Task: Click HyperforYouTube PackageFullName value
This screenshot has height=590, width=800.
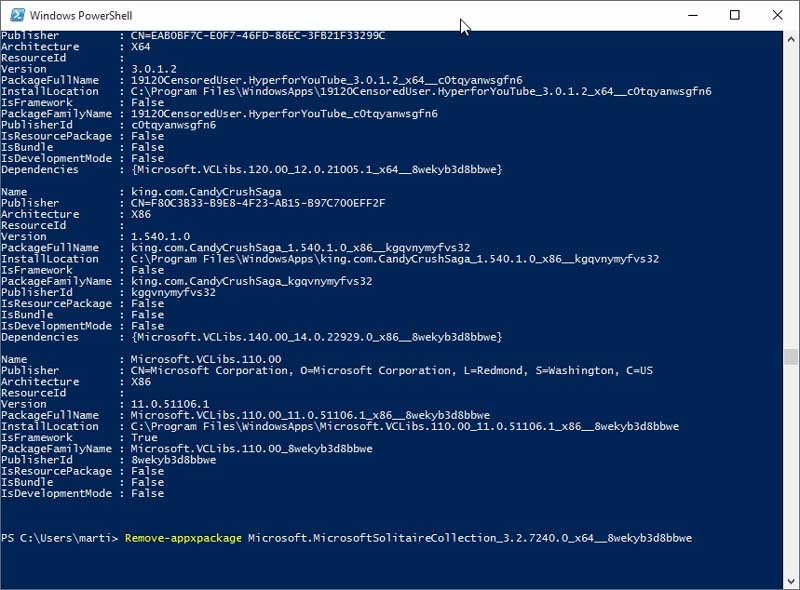Action: click(x=327, y=80)
